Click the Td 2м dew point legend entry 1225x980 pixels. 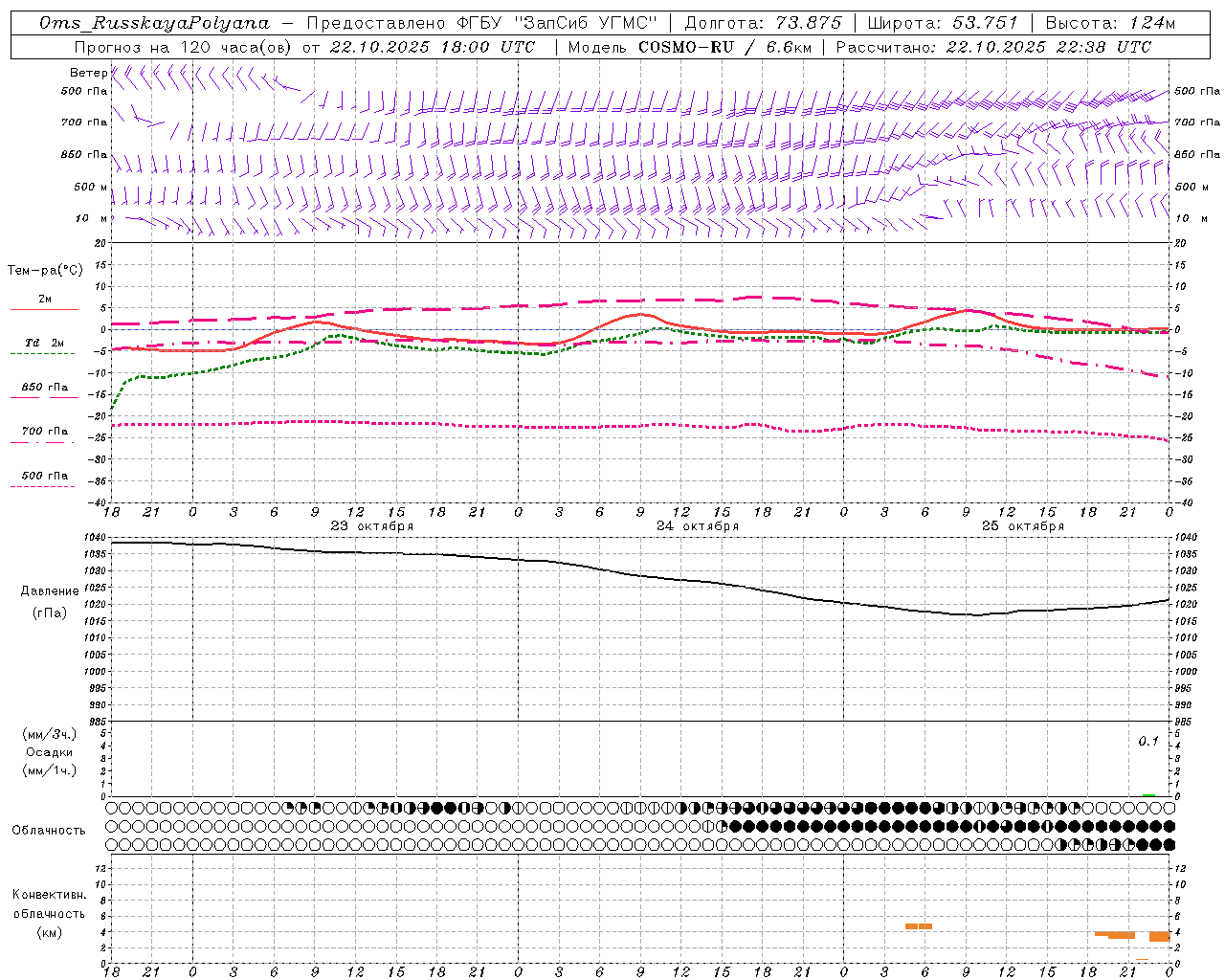click(x=44, y=343)
